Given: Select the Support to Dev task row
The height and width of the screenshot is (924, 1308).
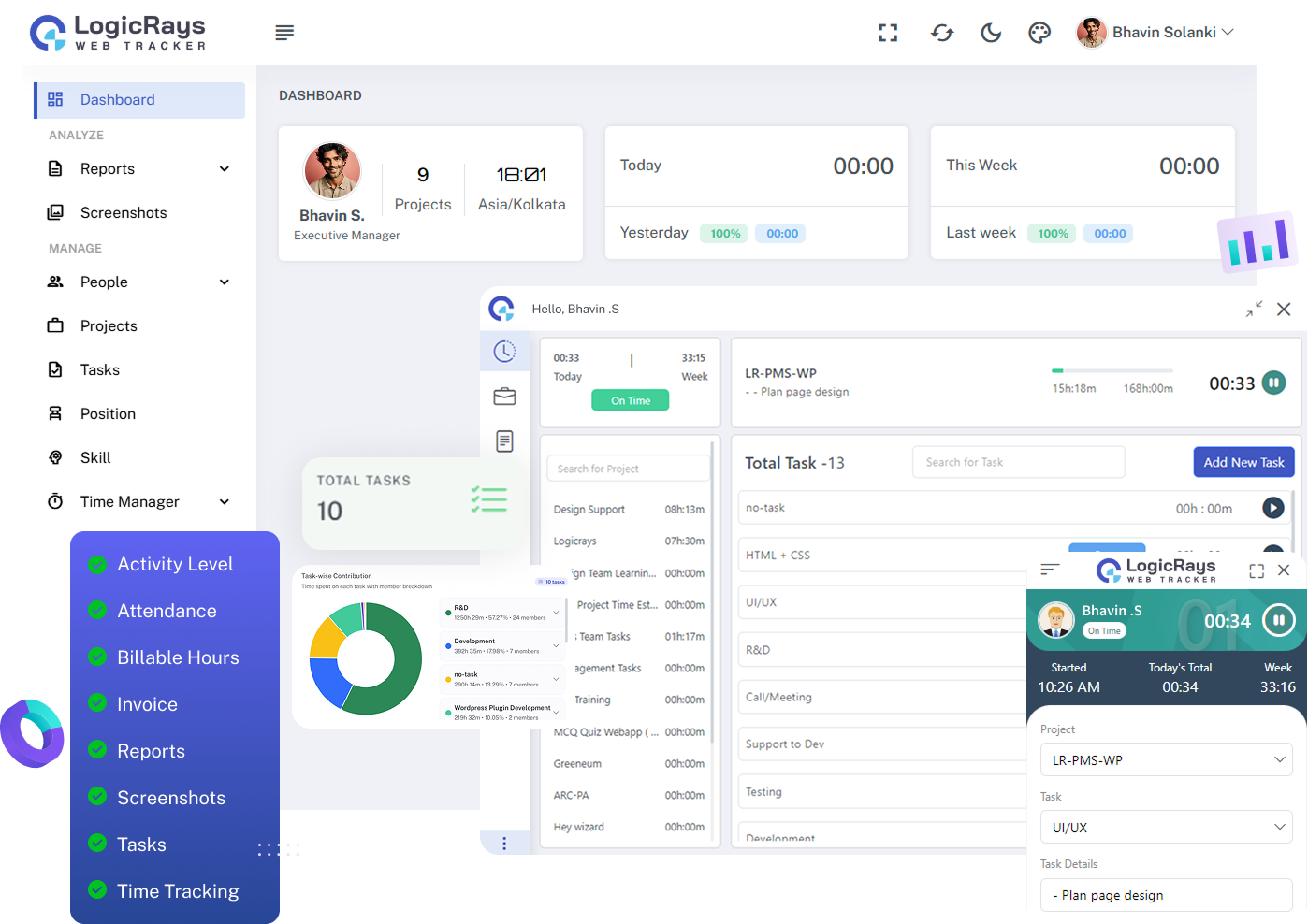Looking at the screenshot, I should (882, 744).
